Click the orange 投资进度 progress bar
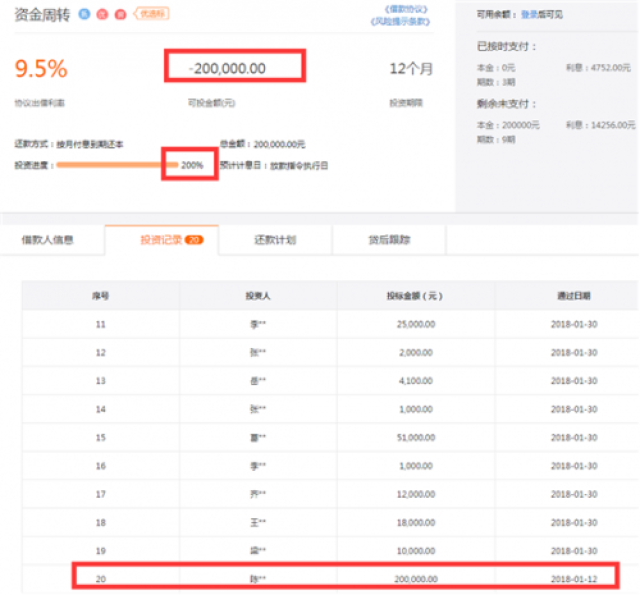Screen dimensions: 640x595 (117, 165)
